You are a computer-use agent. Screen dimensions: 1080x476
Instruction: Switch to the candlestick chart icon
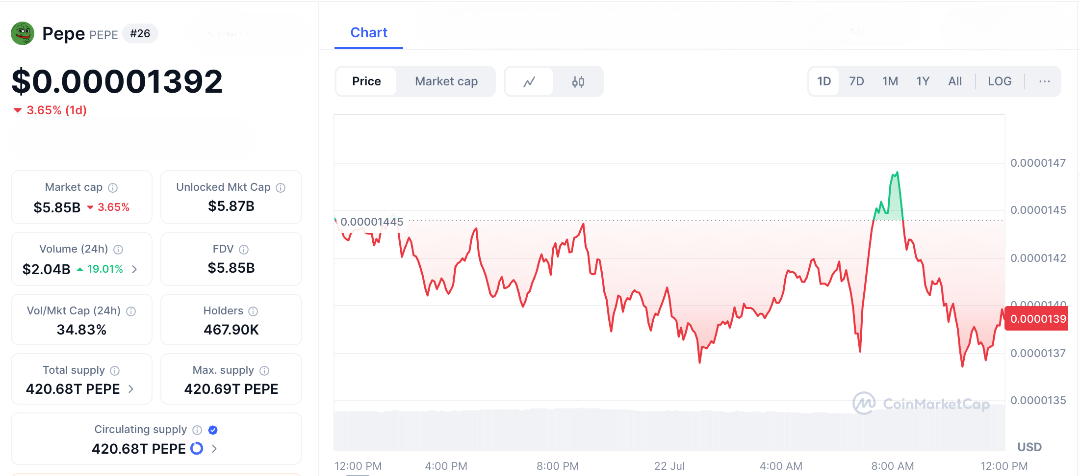578,82
